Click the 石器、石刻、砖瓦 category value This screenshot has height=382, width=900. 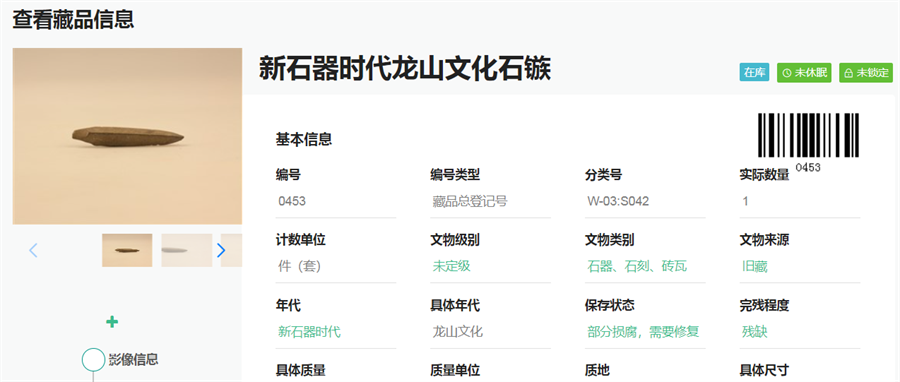(637, 266)
